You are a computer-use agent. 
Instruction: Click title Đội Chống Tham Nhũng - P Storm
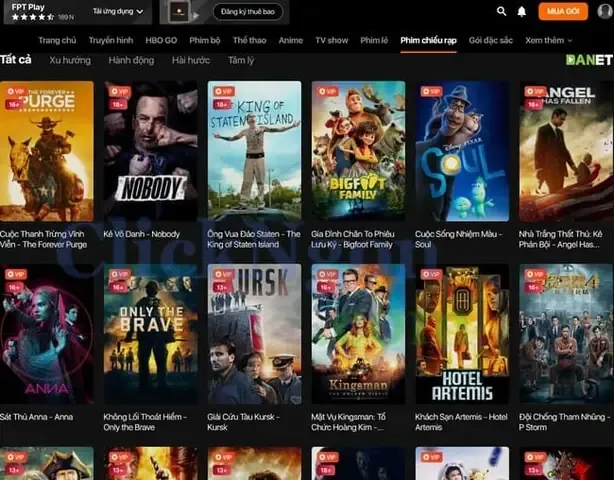pyautogui.click(x=565, y=422)
